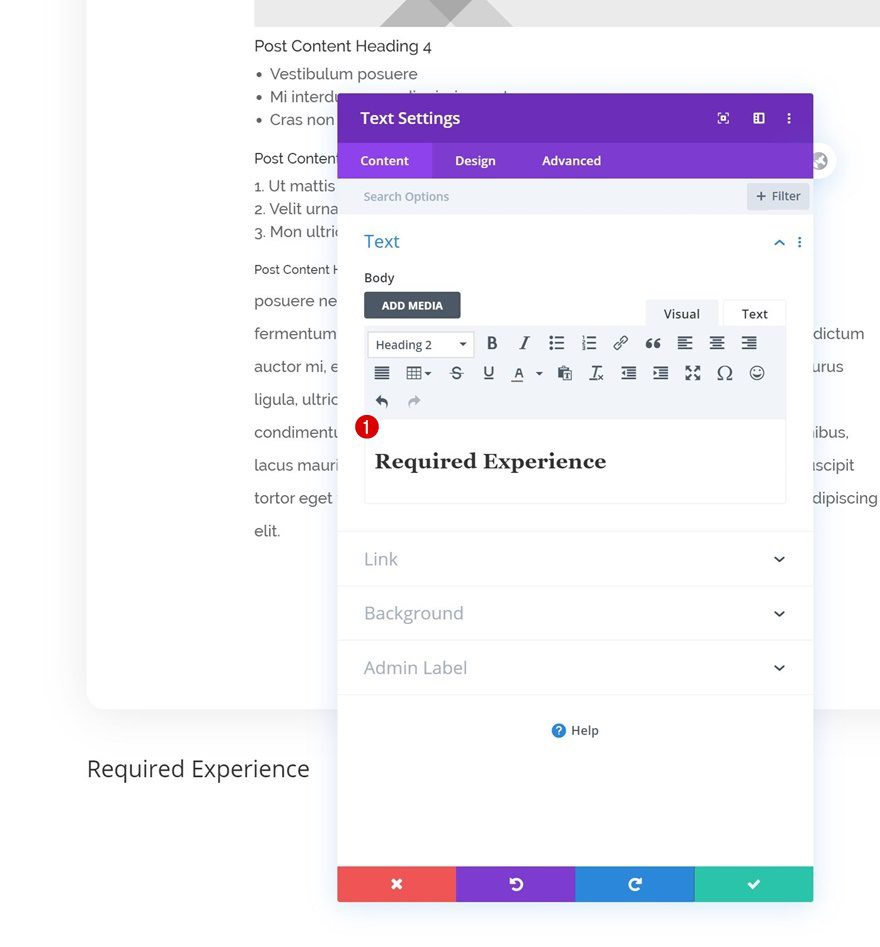The height and width of the screenshot is (947, 880).
Task: Clear formatting with the Tx icon
Action: pos(596,373)
